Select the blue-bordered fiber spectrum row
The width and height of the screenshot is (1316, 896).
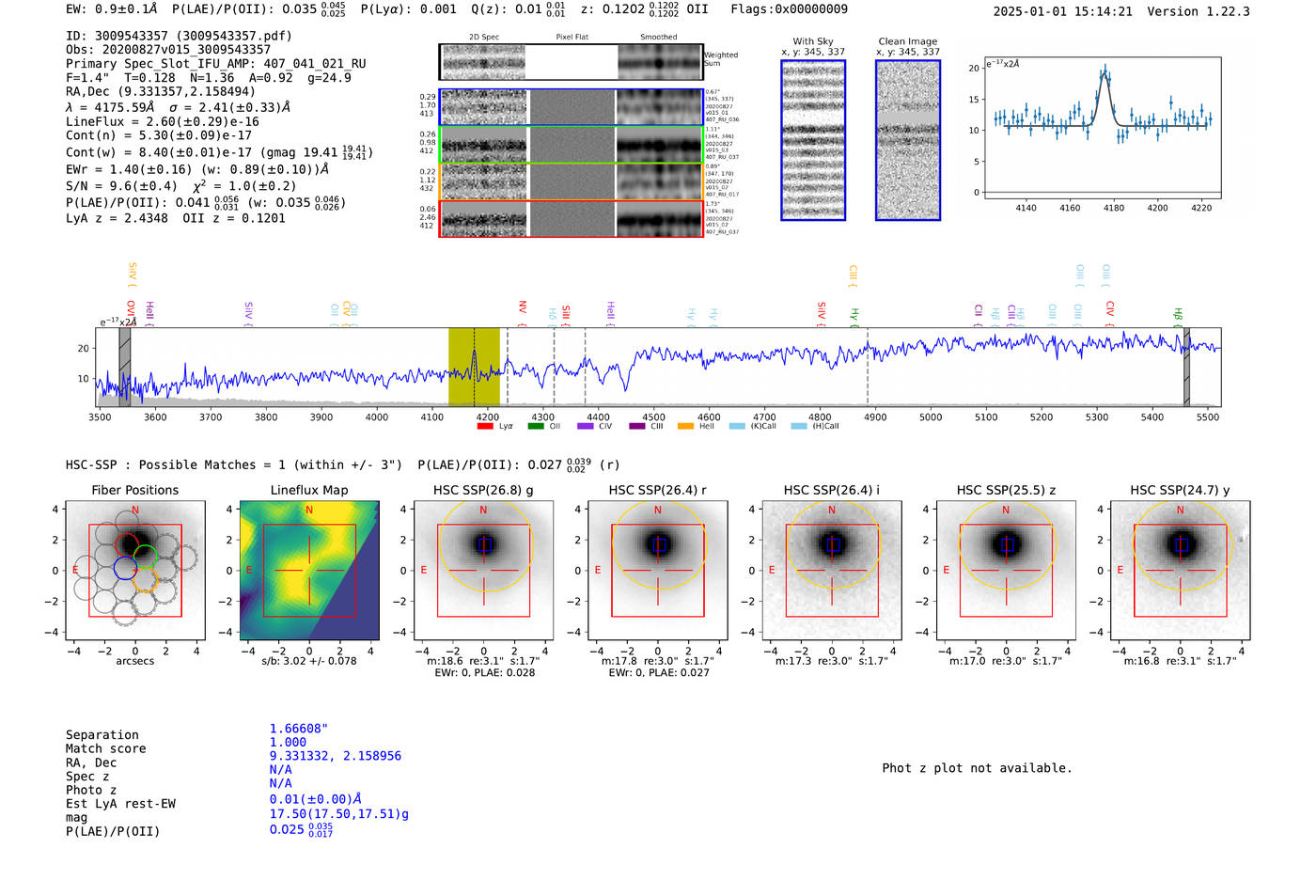click(571, 107)
